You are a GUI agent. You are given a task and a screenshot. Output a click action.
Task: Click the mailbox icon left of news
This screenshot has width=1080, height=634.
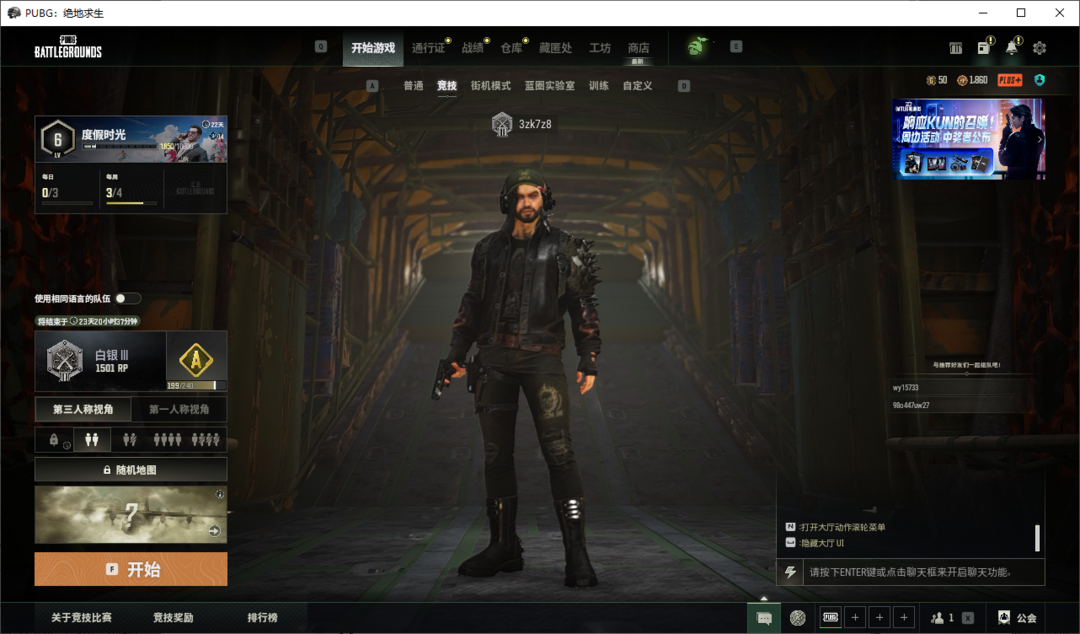[955, 48]
